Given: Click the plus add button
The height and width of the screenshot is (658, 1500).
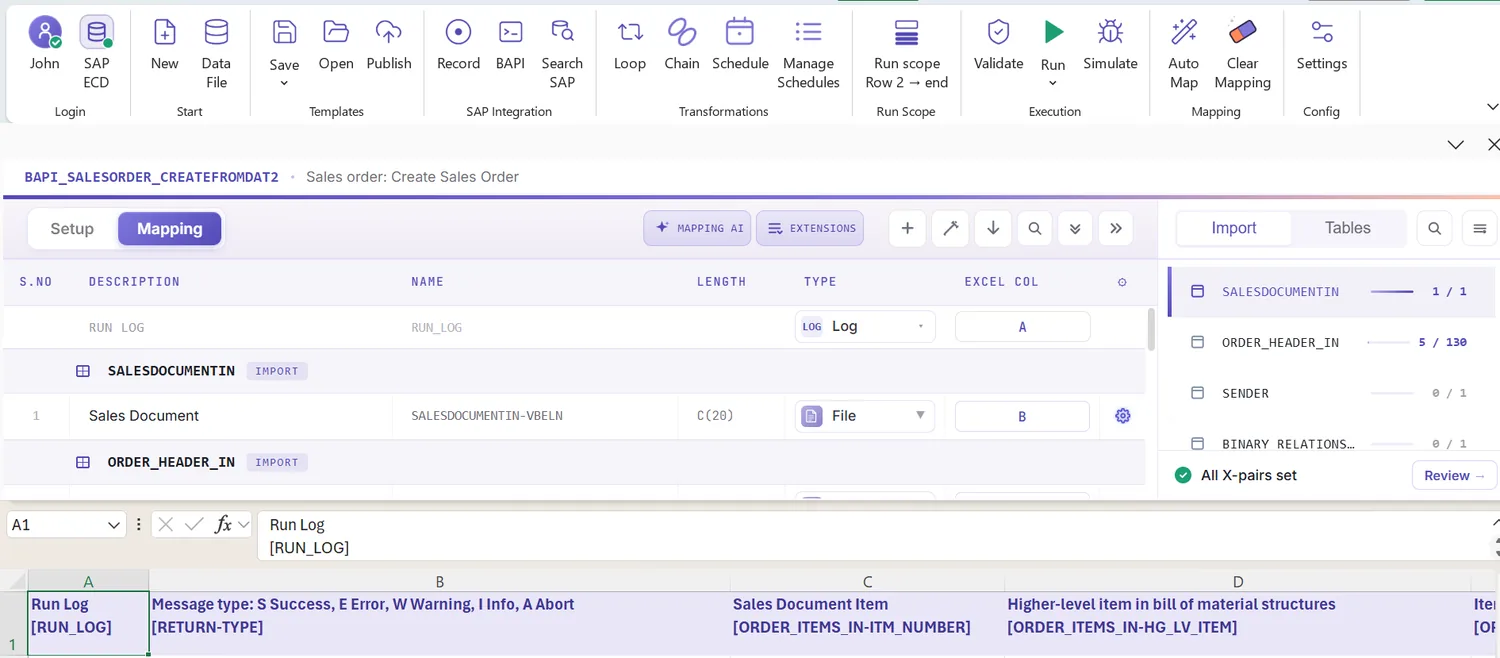Looking at the screenshot, I should pos(907,228).
